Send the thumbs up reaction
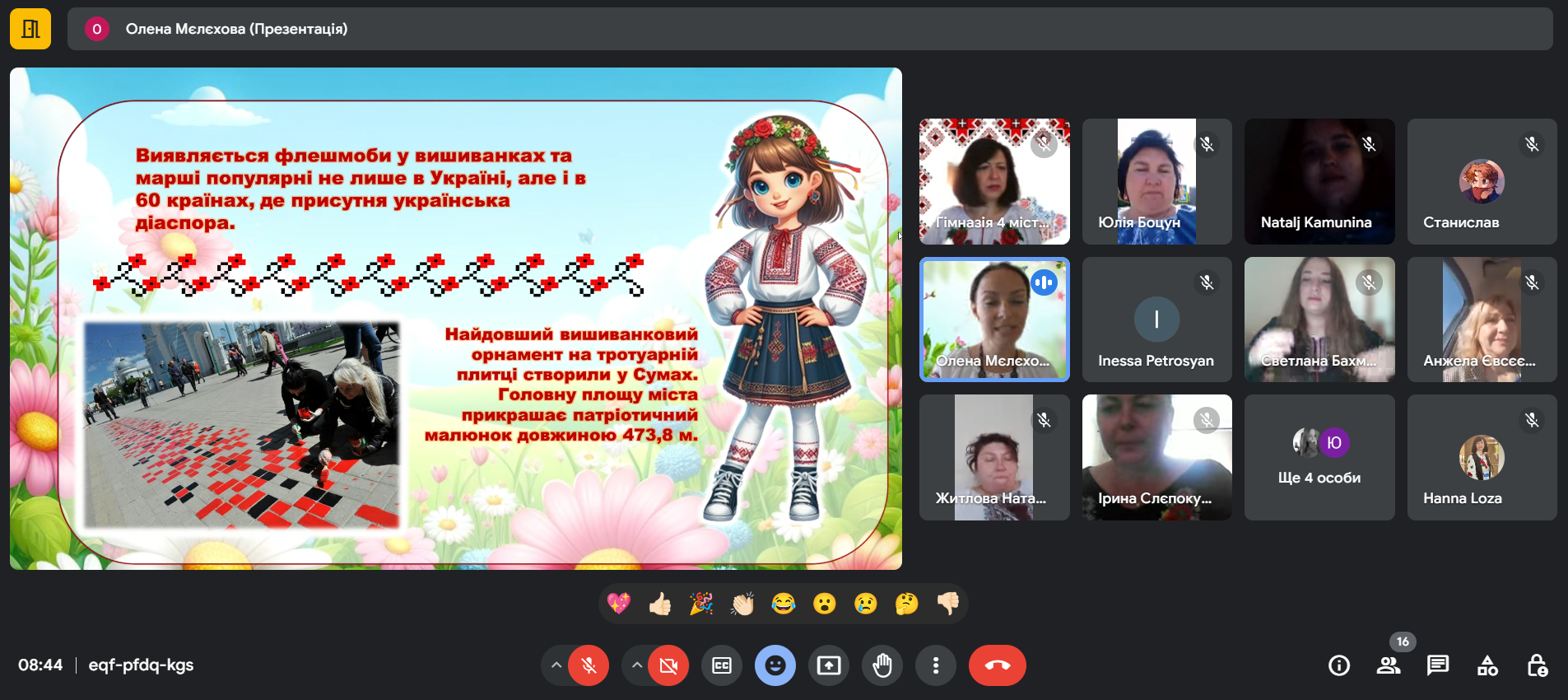Viewport: 1568px width, 700px height. [660, 604]
